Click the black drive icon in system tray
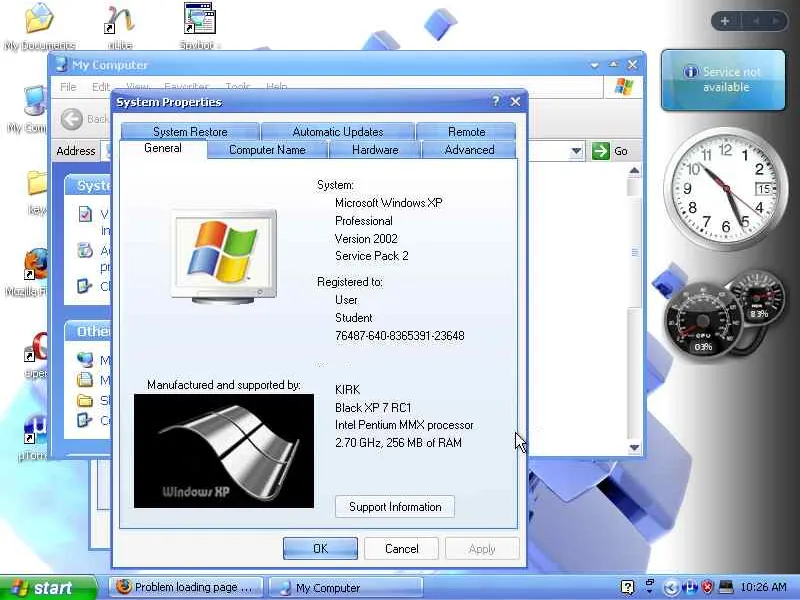The width and height of the screenshot is (800, 600). click(x=726, y=587)
